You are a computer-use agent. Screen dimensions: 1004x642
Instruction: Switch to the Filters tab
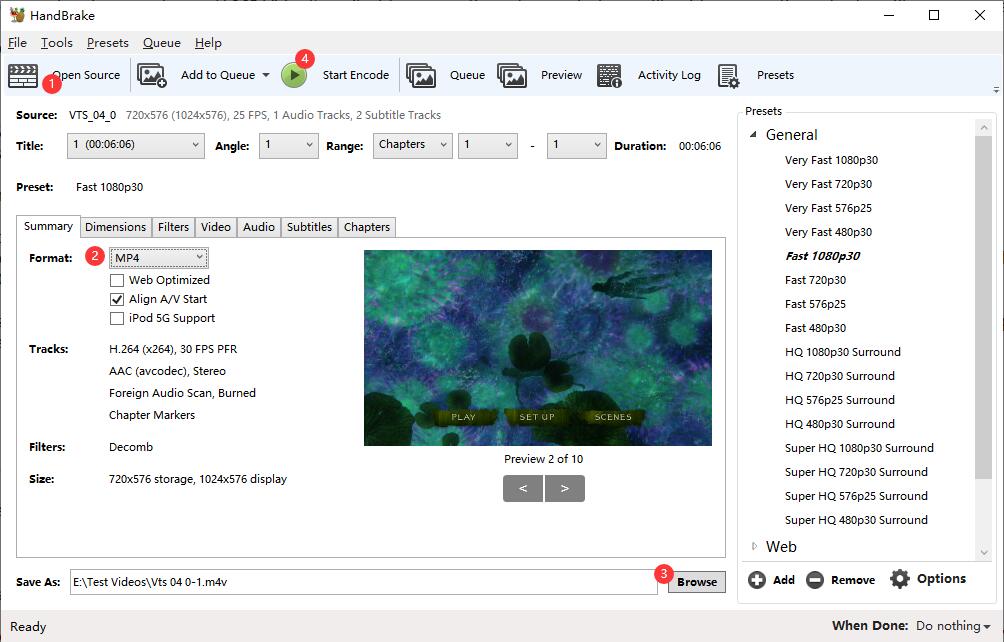pos(174,227)
